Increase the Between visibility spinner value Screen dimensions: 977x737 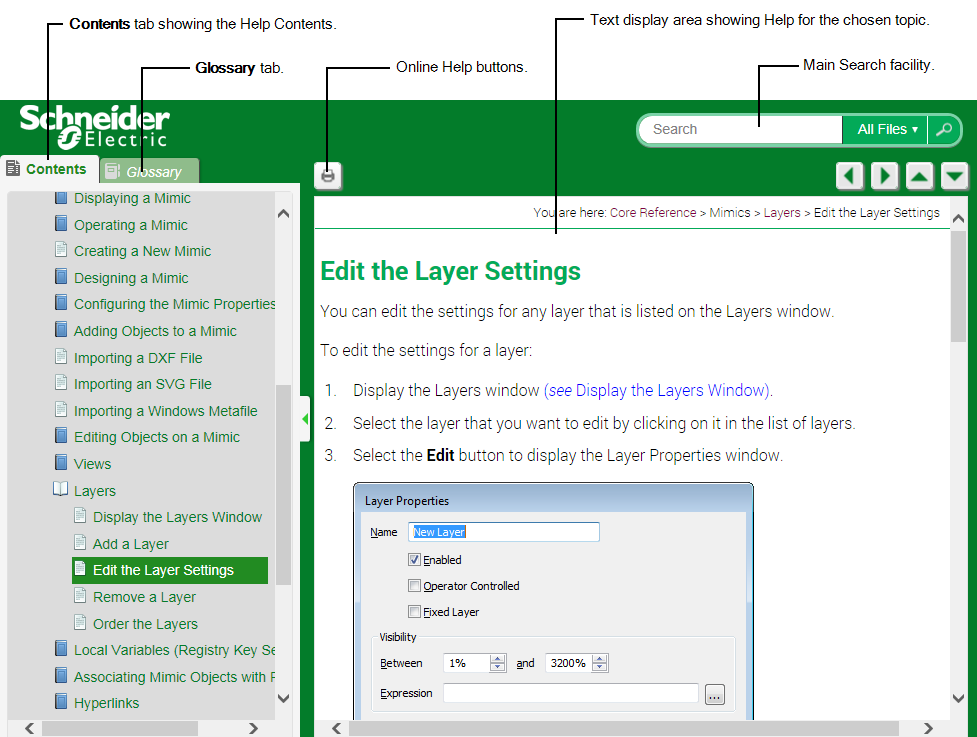(x=498, y=658)
